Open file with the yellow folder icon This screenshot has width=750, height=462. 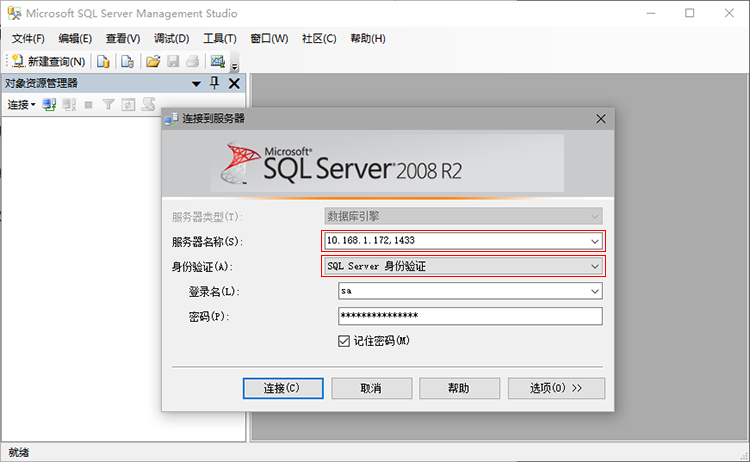pyautogui.click(x=153, y=61)
